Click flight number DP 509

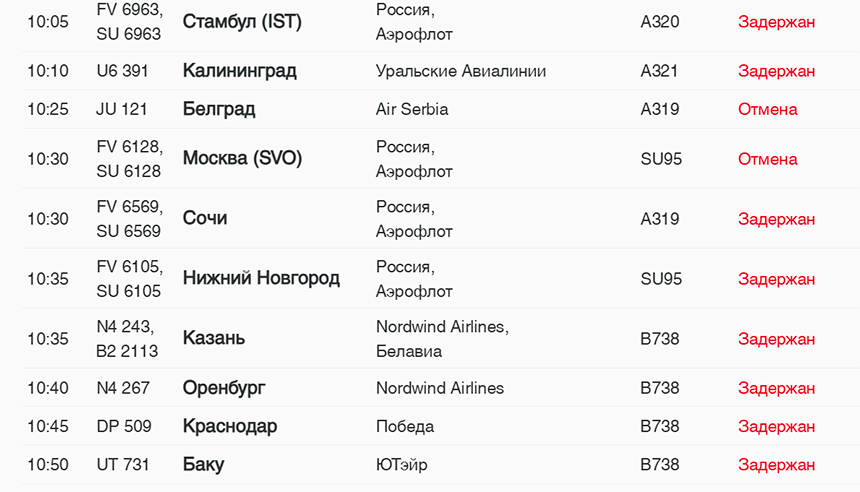[124, 426]
